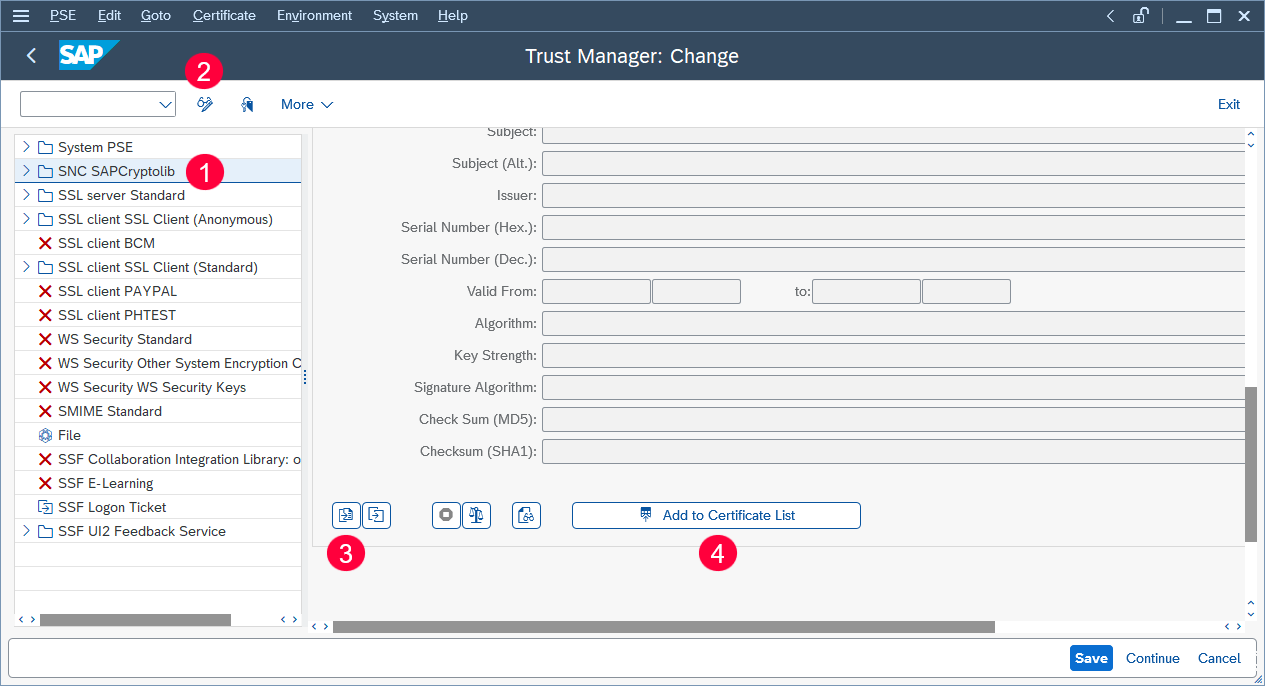Expand the SNC SAPCryptolib node
Image resolution: width=1265 pixels, height=686 pixels.
coord(26,171)
